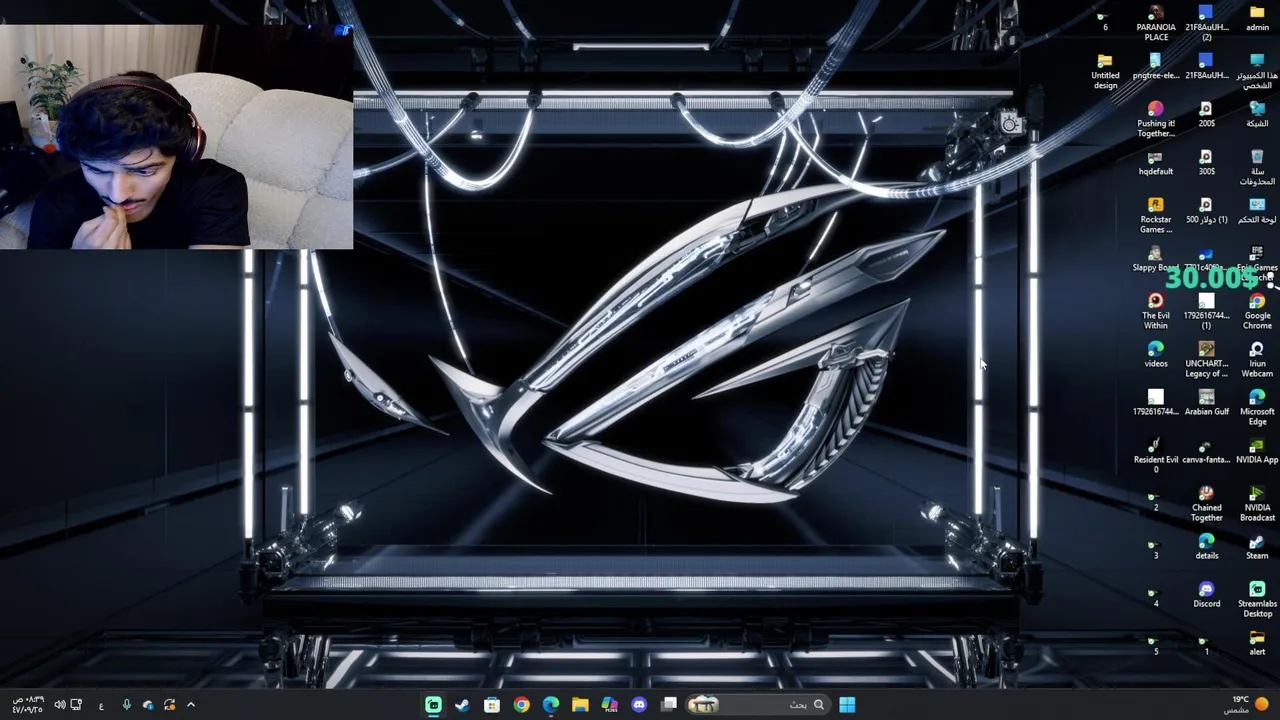Switch input language indicator in tray
The height and width of the screenshot is (720, 1280).
coord(101,705)
